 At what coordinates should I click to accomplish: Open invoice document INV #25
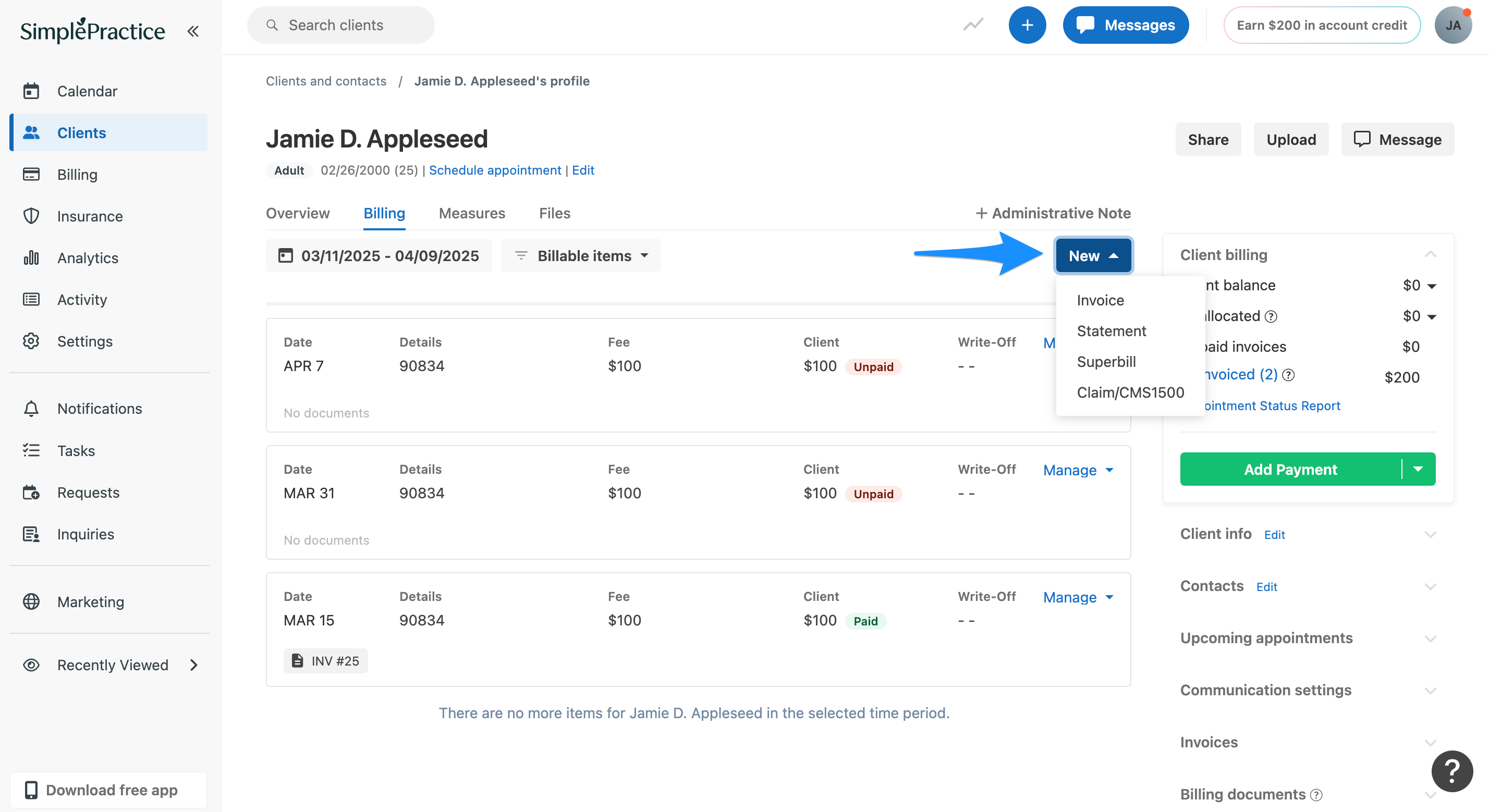[325, 660]
